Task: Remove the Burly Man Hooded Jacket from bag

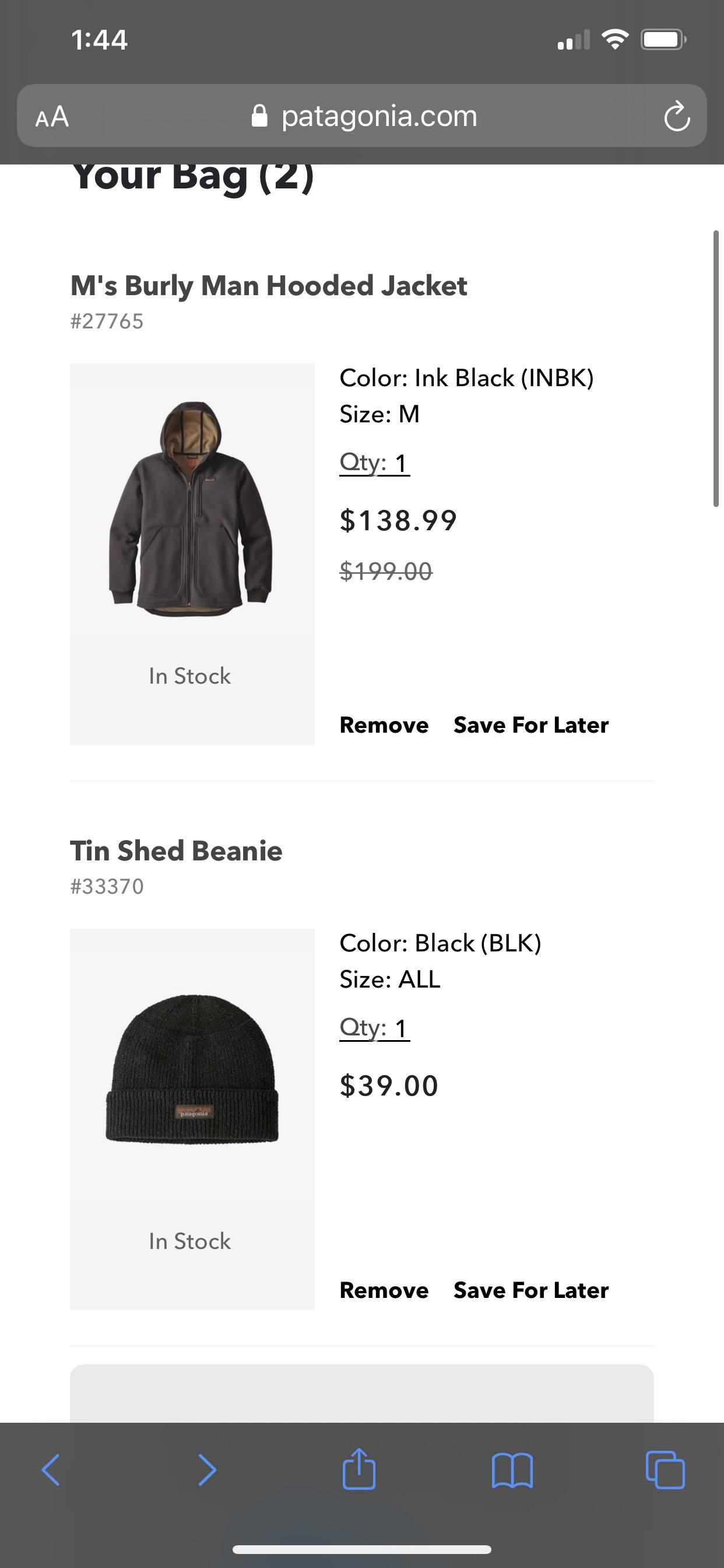Action: [x=384, y=724]
